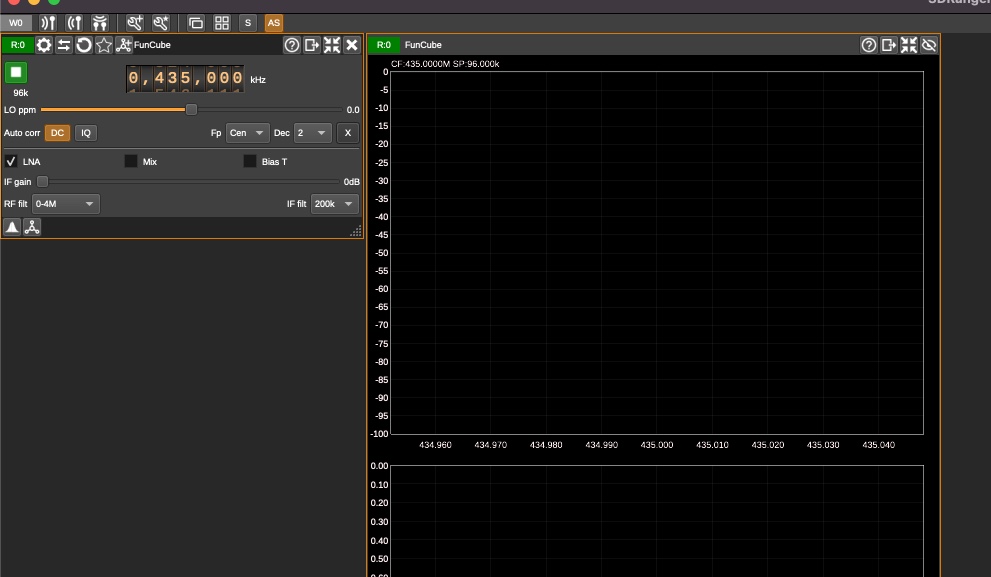Reload the device with the circular arrow
The width and height of the screenshot is (991, 577).
tap(83, 45)
